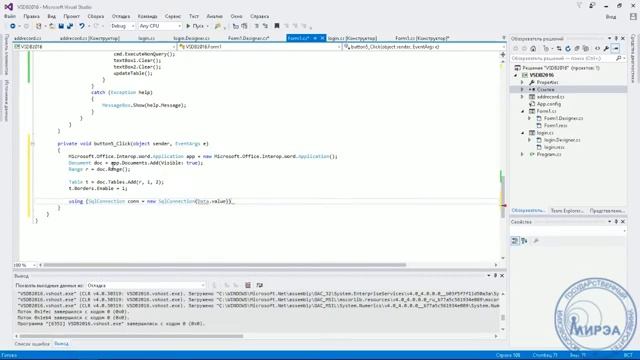Close the Form1.cs active tab
The image size is (640, 360).
click(x=322, y=38)
